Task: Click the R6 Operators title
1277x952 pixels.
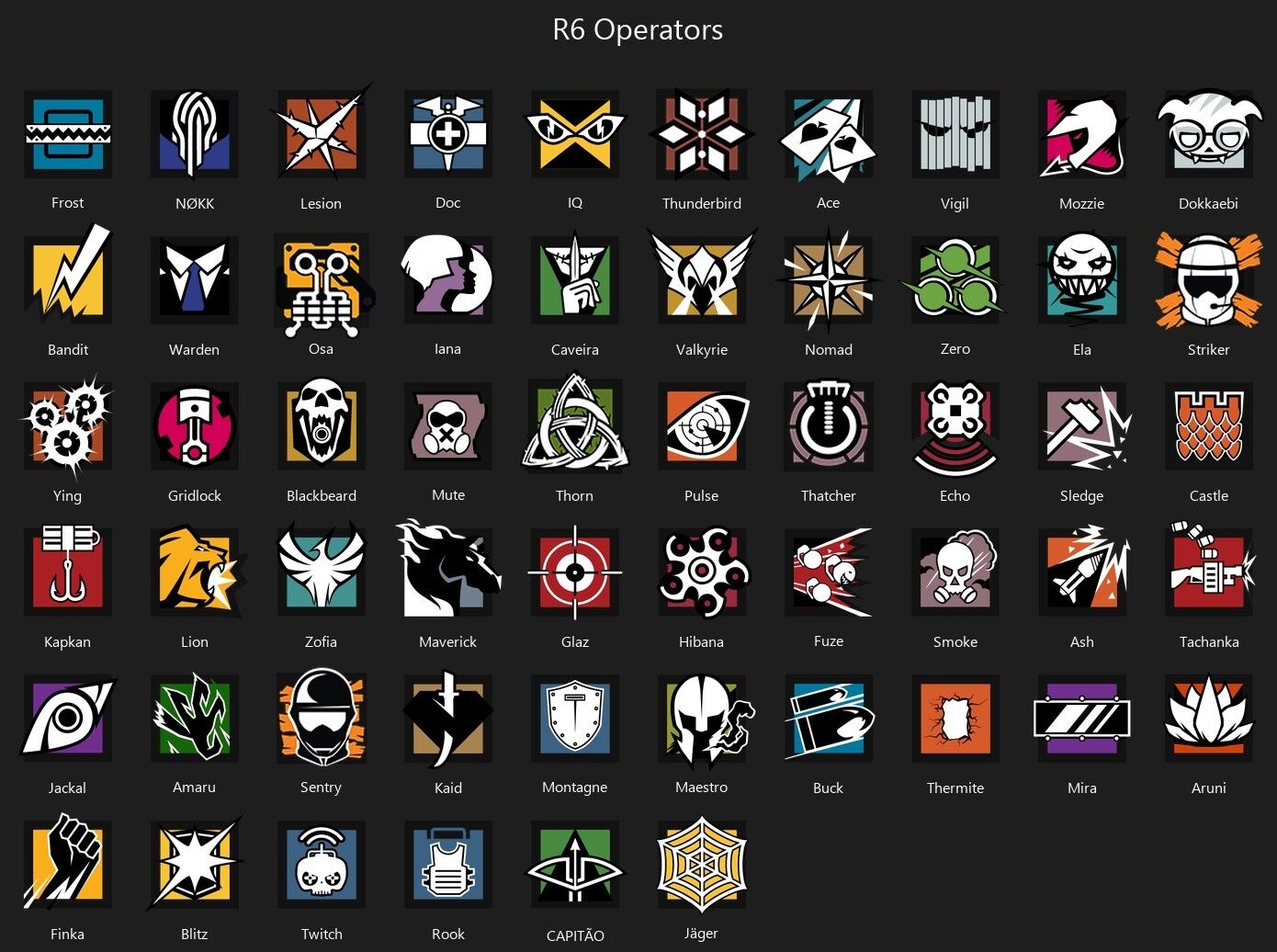Action: [638, 29]
